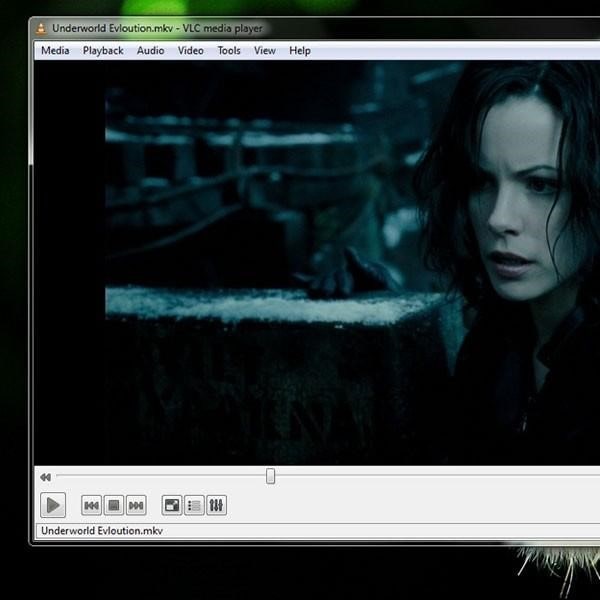Stop playback using the stop icon
The height and width of the screenshot is (600, 600).
pyautogui.click(x=114, y=505)
